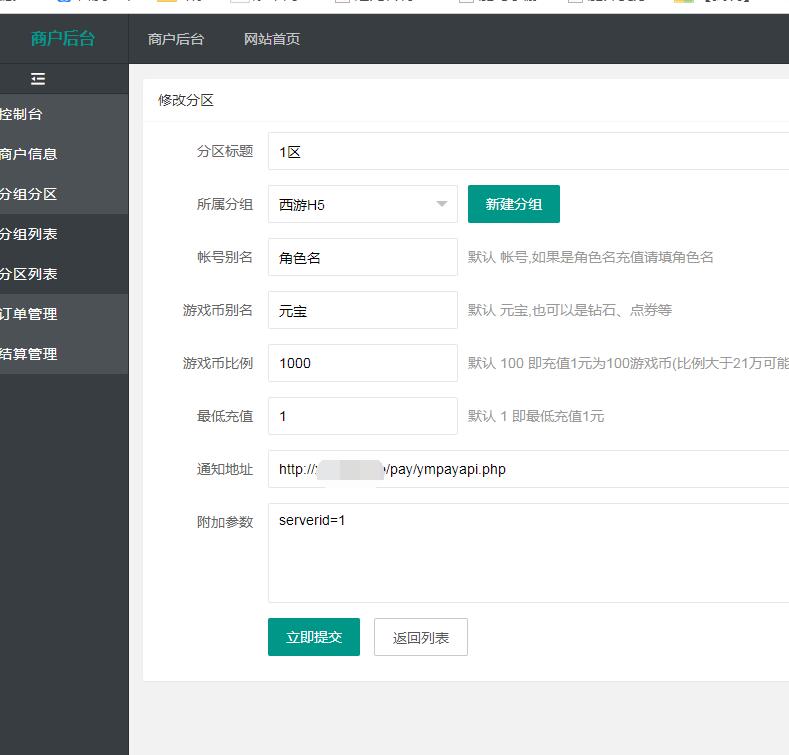The image size is (789, 755).
Task: Expand the 分组分区 sidebar section
Action: [x=29, y=194]
